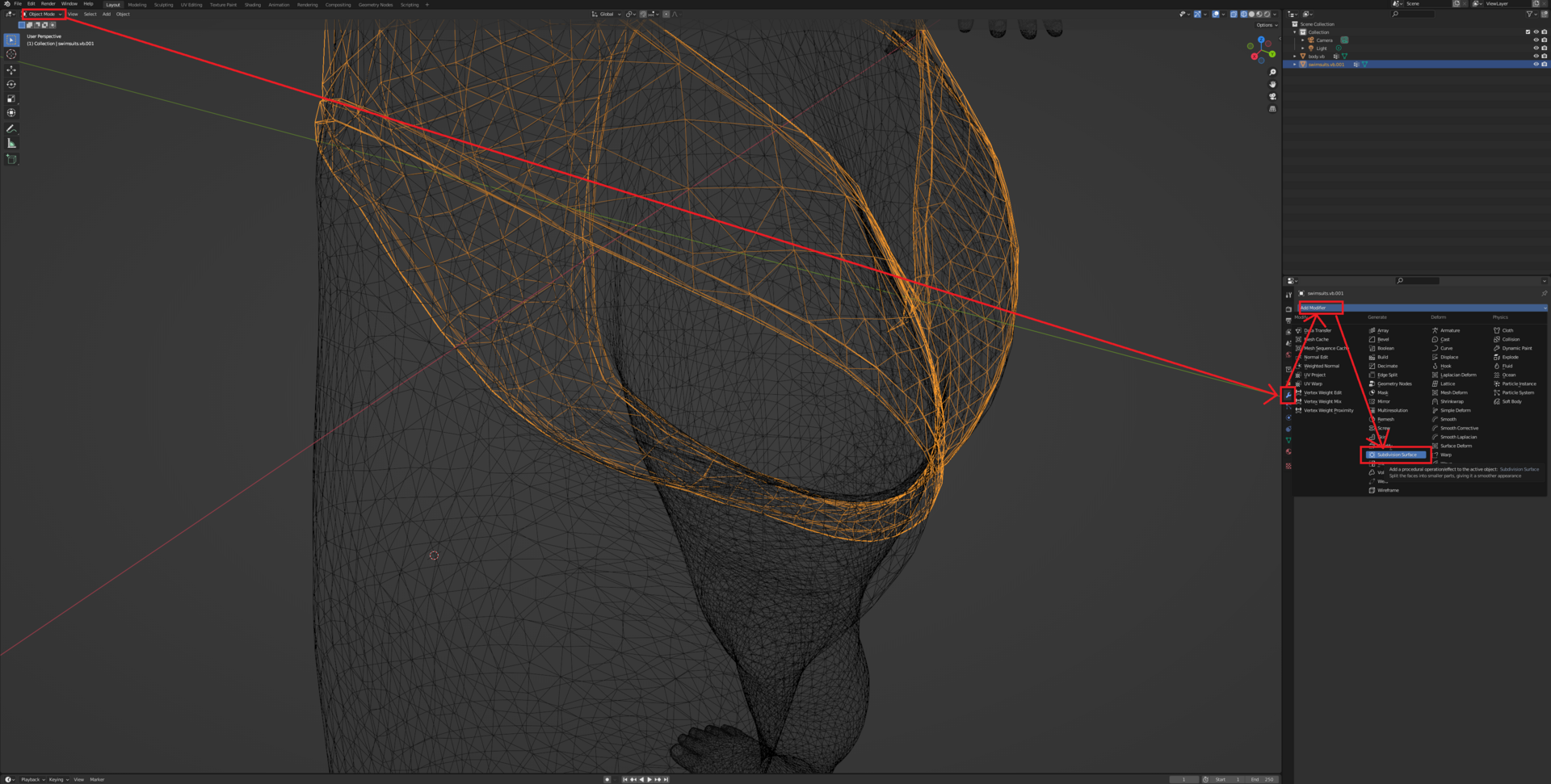Viewport: 1551px width, 784px height.
Task: Click the timeline End frame field
Action: pos(1263,779)
